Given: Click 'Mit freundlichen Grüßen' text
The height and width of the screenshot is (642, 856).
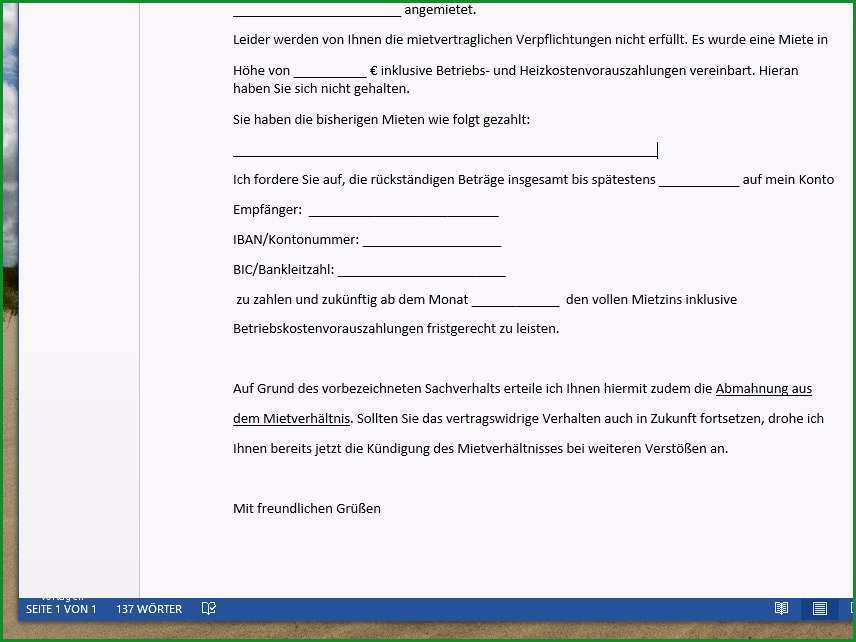Looking at the screenshot, I should click(x=307, y=508).
